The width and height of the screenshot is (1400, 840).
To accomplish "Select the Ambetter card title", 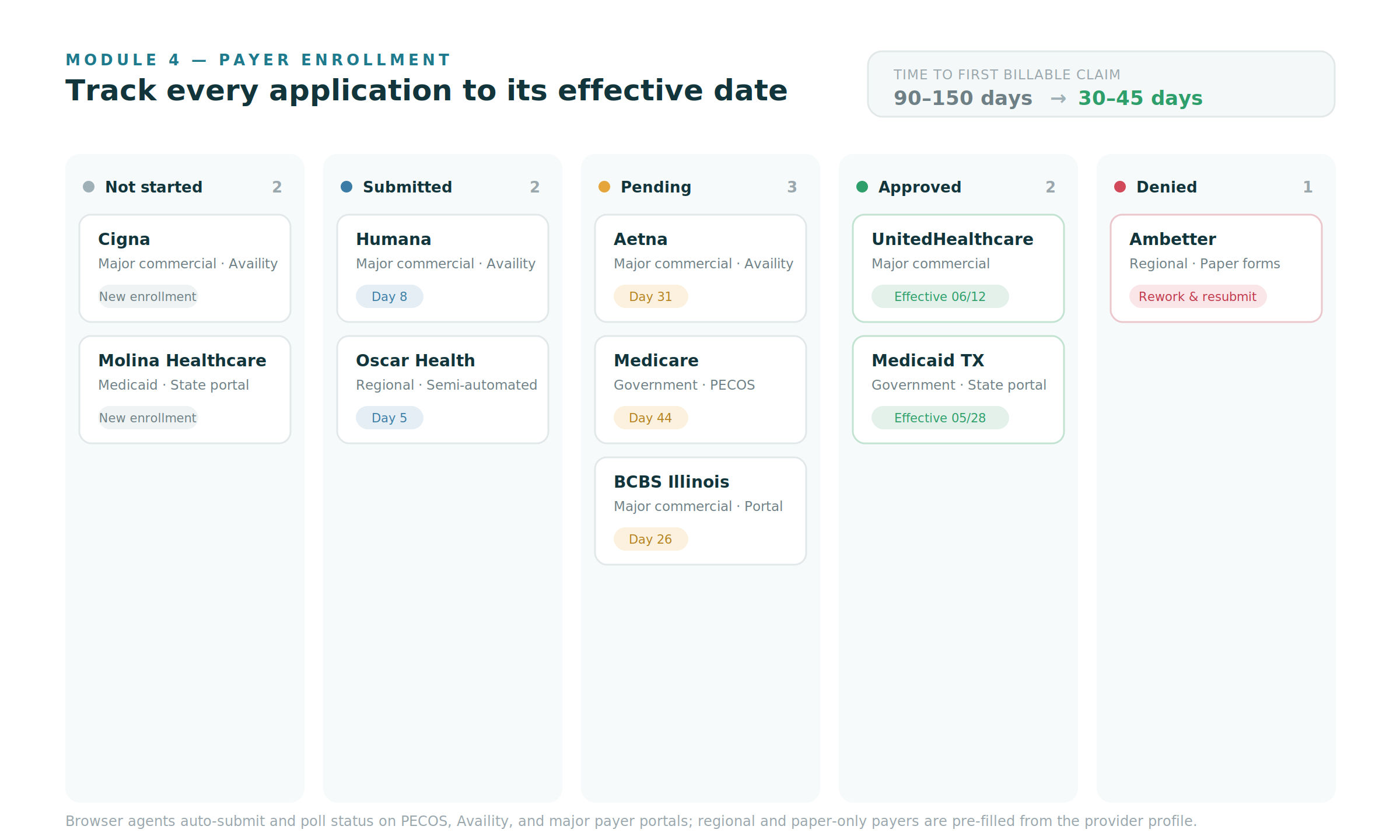I will (1173, 239).
